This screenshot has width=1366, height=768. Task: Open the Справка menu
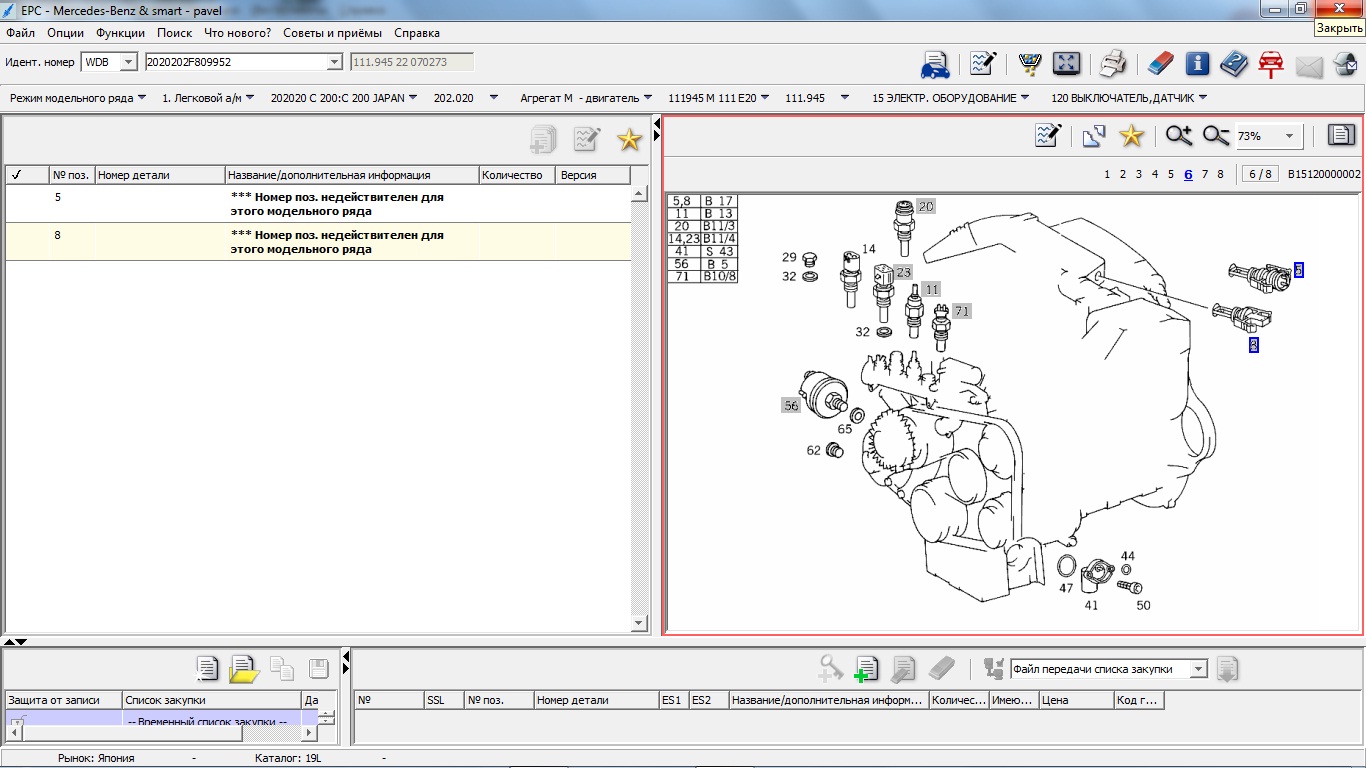417,33
